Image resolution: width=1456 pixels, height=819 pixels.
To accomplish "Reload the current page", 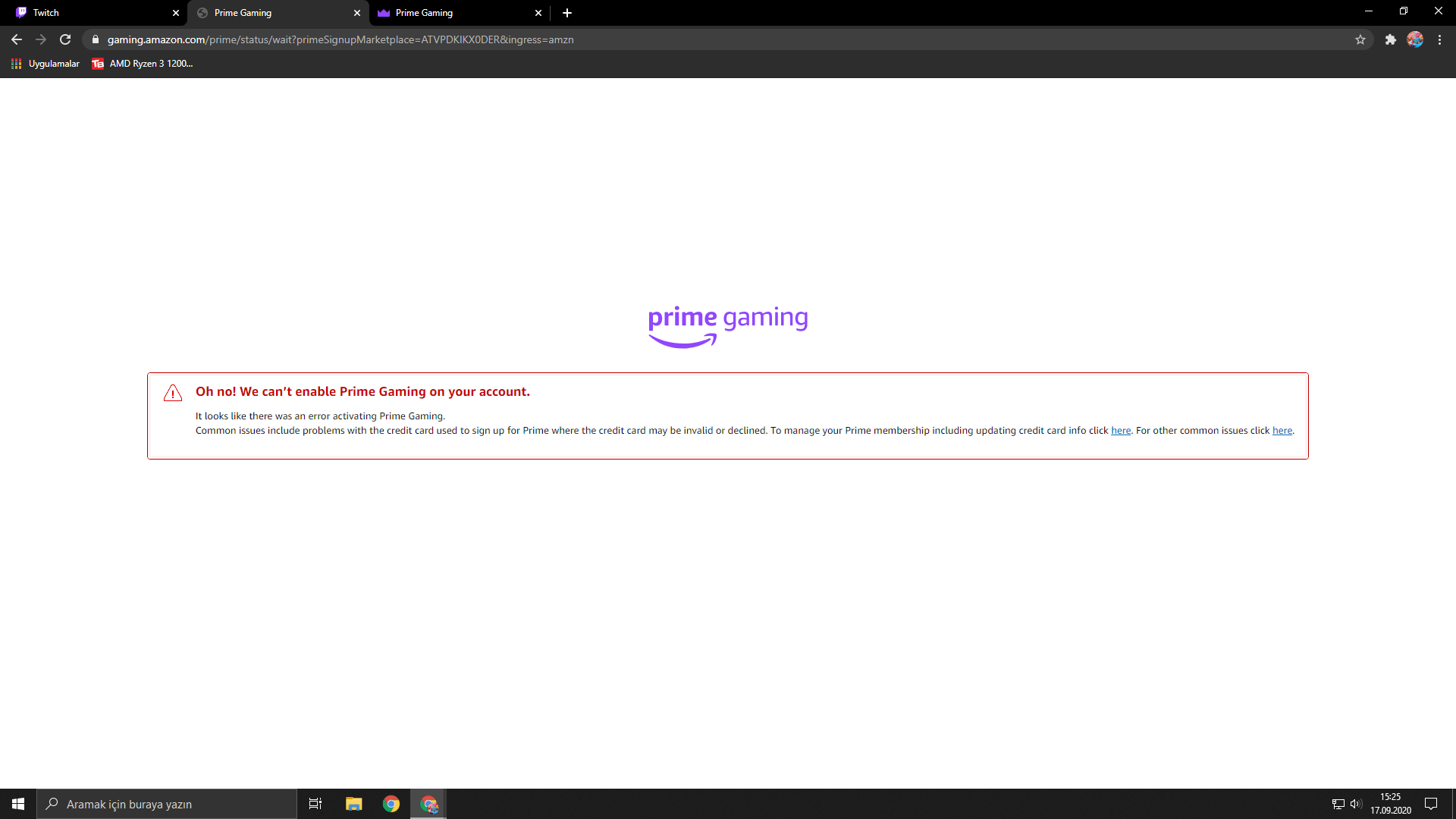I will (65, 39).
